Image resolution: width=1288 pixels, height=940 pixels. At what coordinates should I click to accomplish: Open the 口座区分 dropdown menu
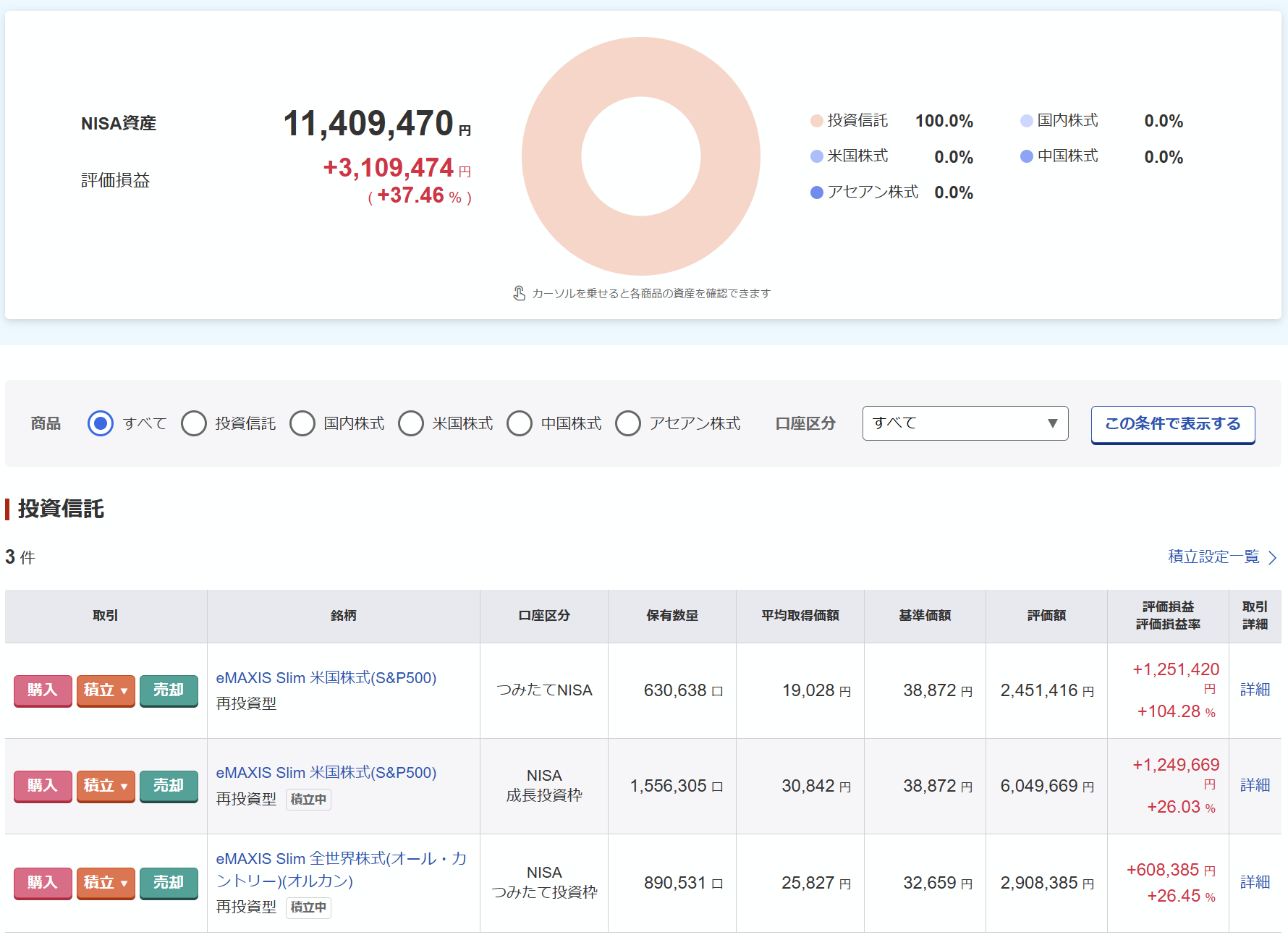click(x=965, y=423)
